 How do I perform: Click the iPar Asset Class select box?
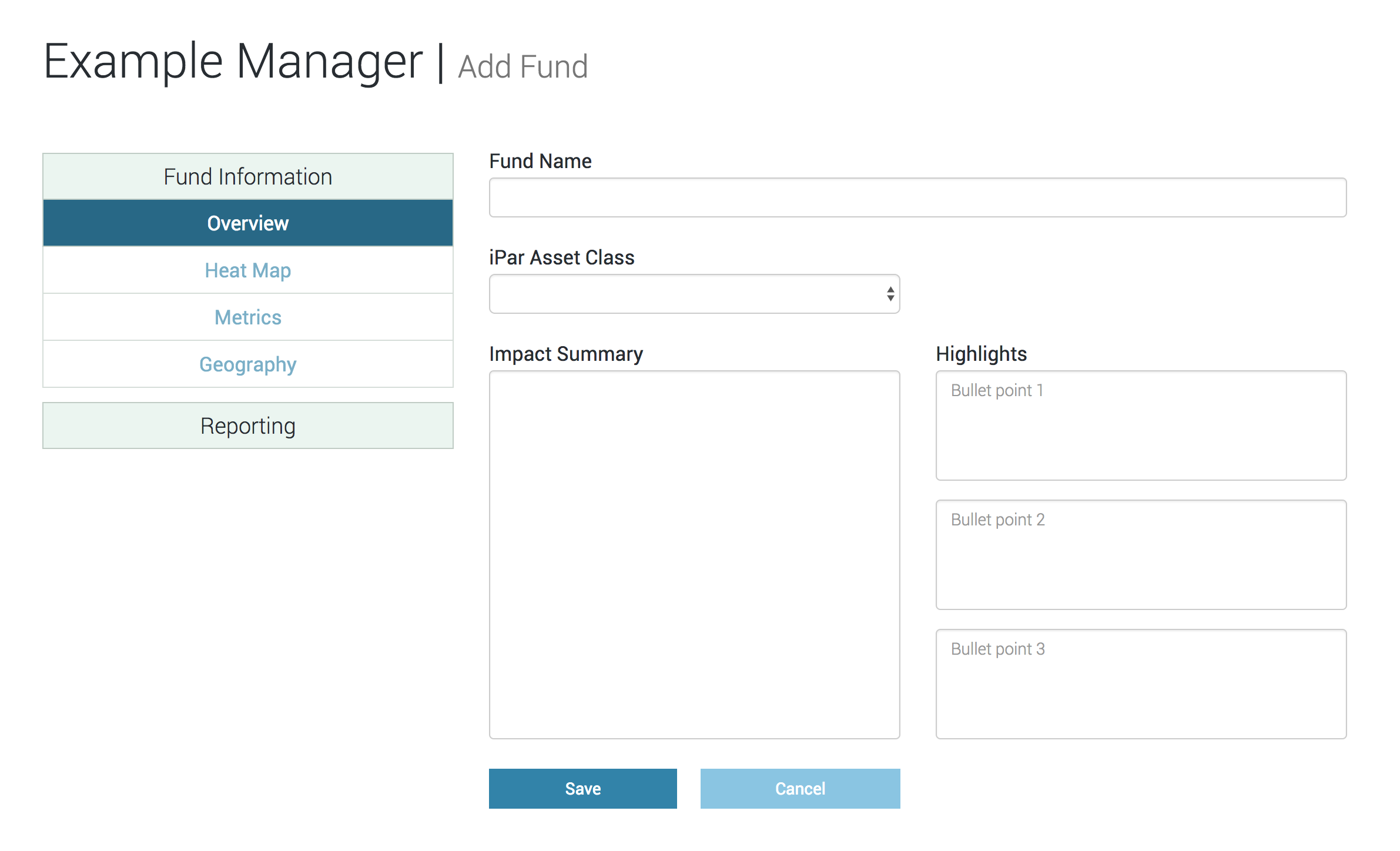(x=682, y=294)
